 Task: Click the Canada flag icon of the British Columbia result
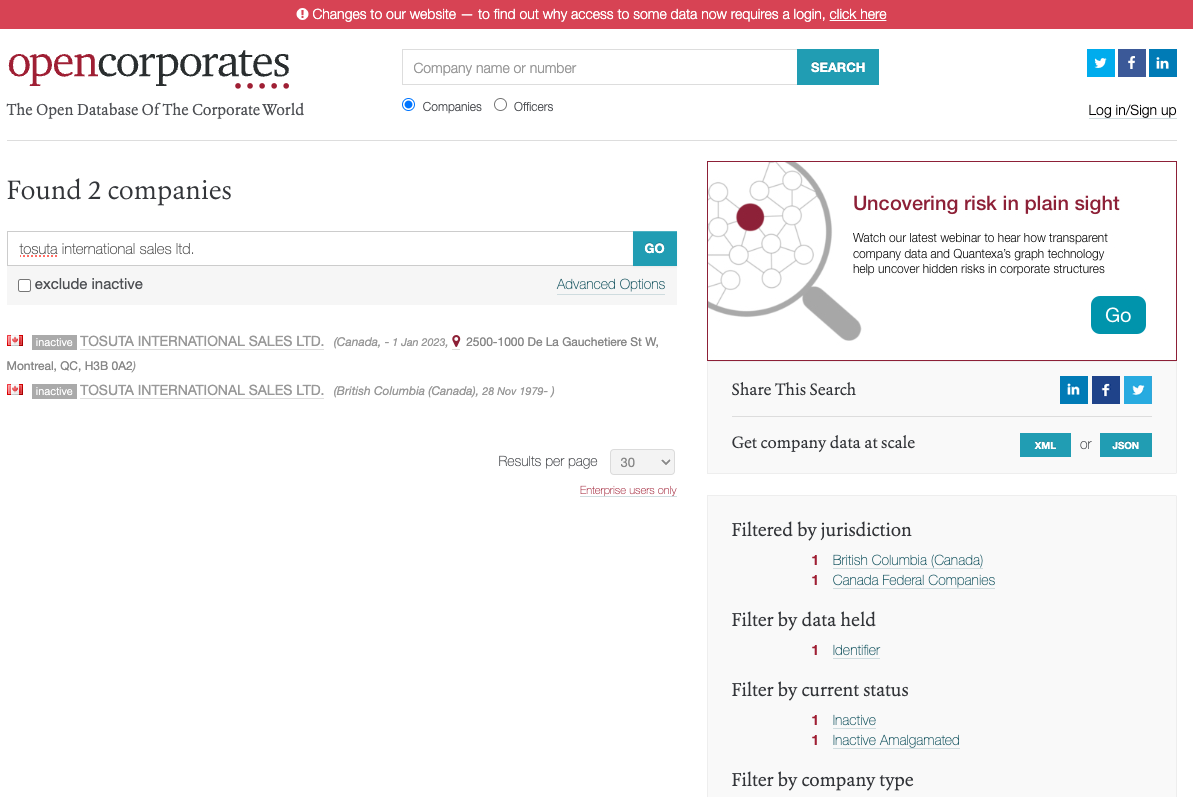coord(15,389)
